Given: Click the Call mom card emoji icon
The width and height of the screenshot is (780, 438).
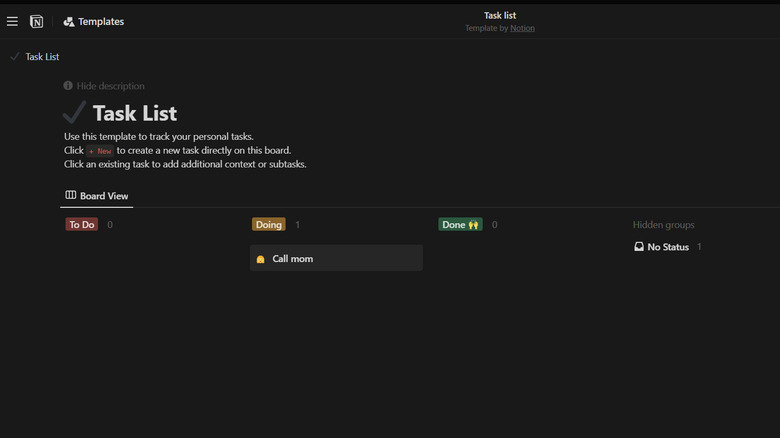Looking at the screenshot, I should tap(260, 259).
